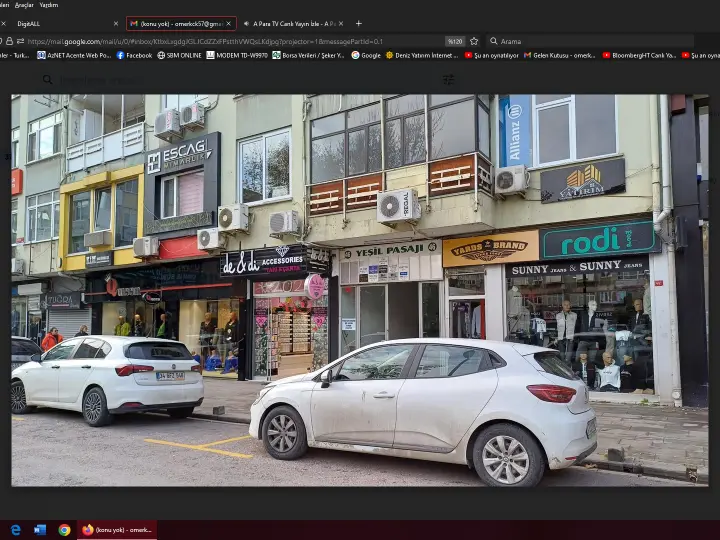Open BloombergHT Canlı Yayın bookmark
Viewport: 720px width, 540px height.
[x=639, y=55]
